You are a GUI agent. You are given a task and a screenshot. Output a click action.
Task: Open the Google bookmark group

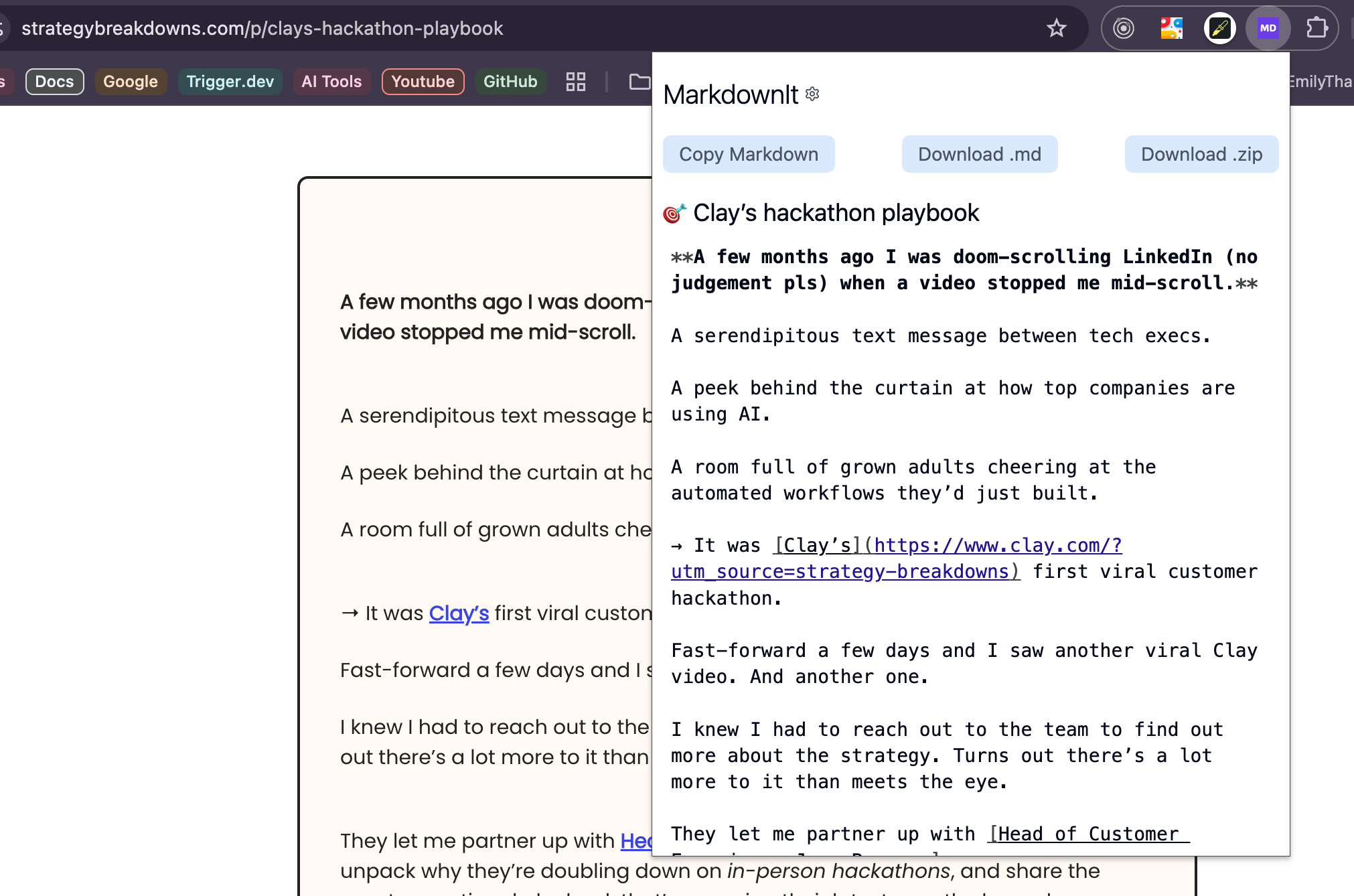[130, 82]
